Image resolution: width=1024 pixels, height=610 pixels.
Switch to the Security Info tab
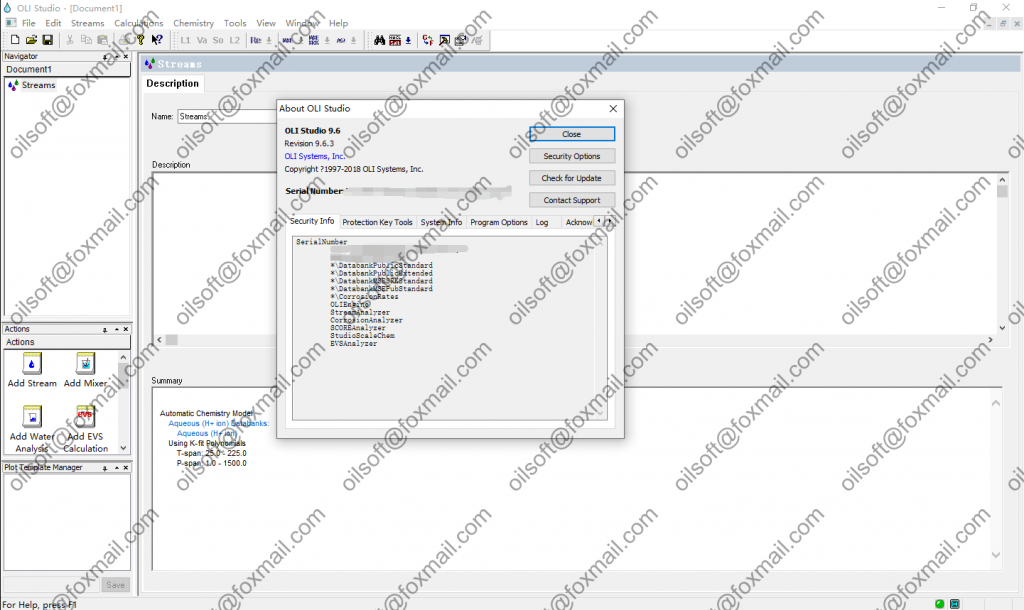(x=312, y=221)
